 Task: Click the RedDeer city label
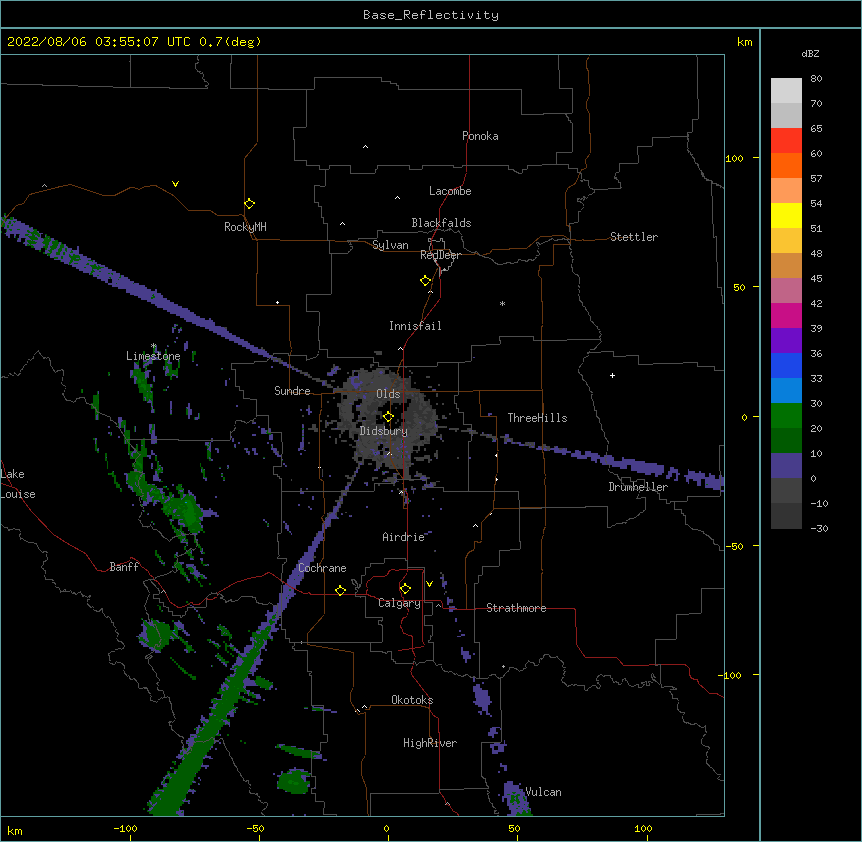(x=440, y=255)
